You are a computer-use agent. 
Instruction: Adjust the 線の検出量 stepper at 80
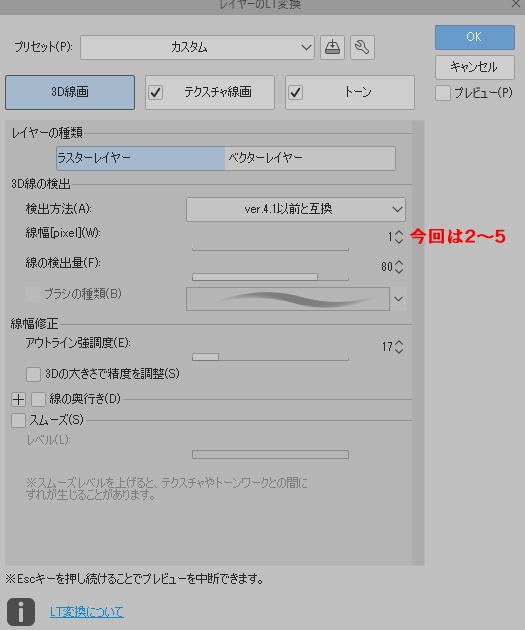coord(398,267)
